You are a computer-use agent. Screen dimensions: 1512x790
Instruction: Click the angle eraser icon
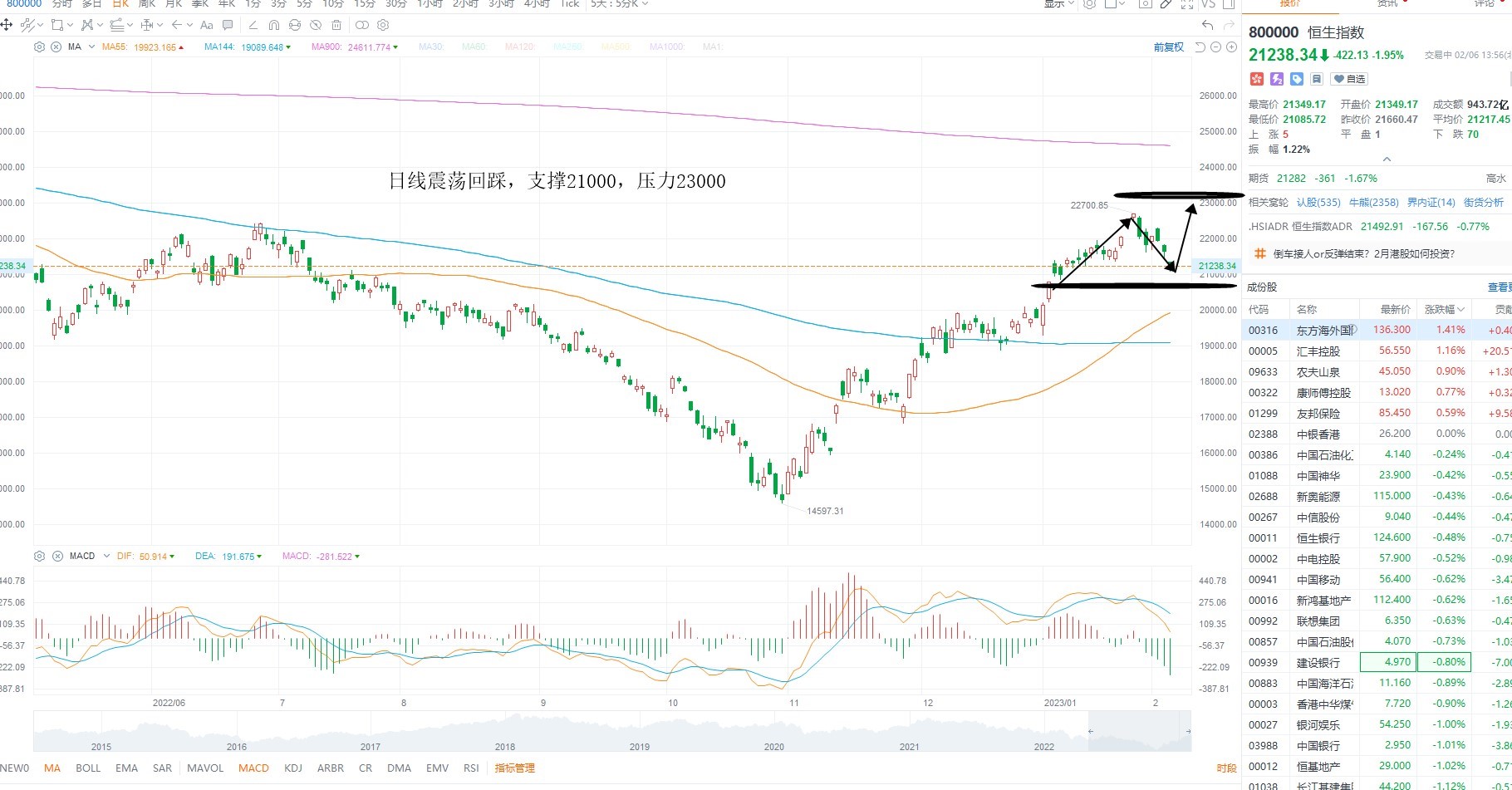pos(253,25)
